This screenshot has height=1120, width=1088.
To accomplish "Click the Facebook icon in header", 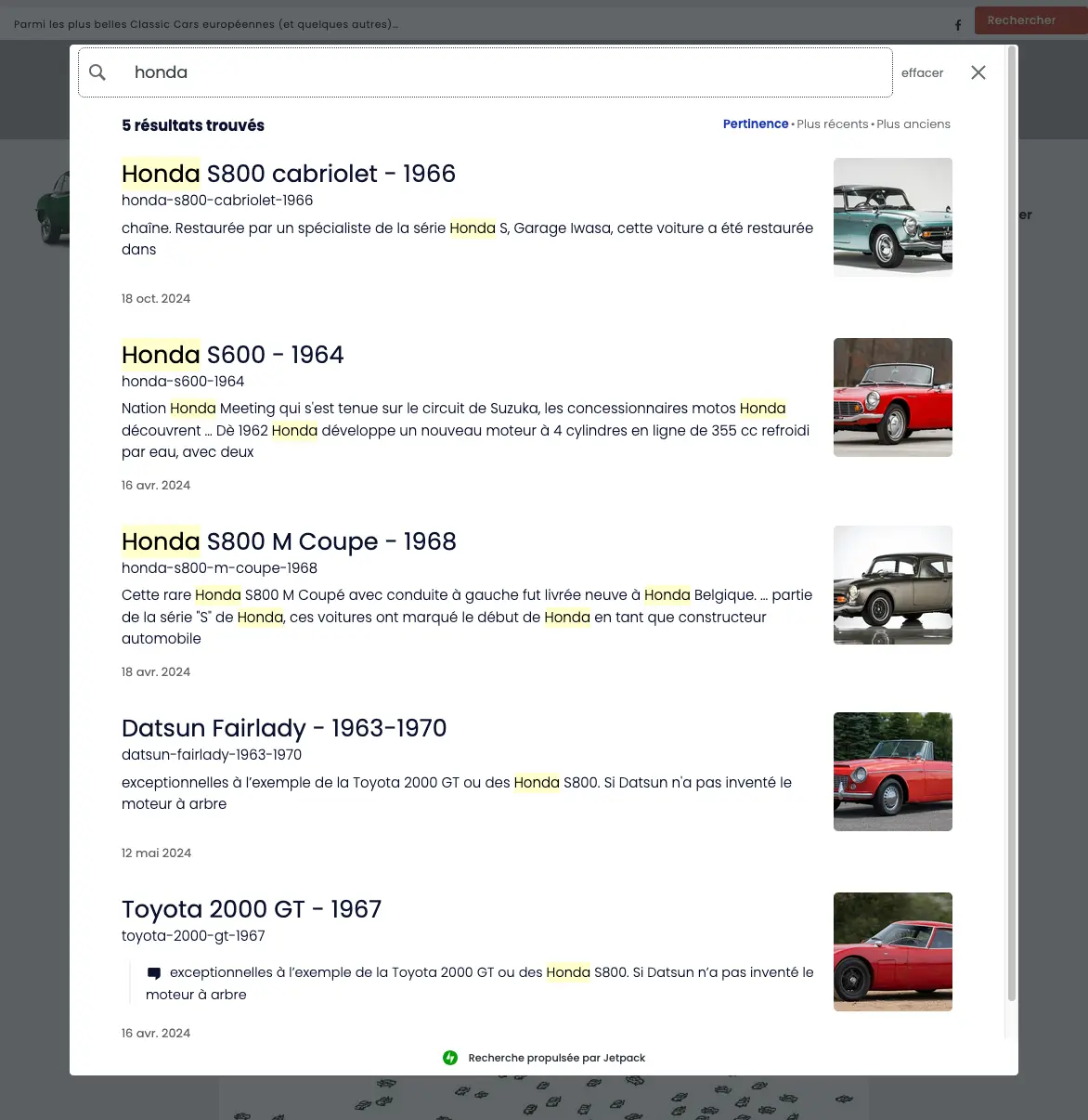I will pyautogui.click(x=958, y=25).
